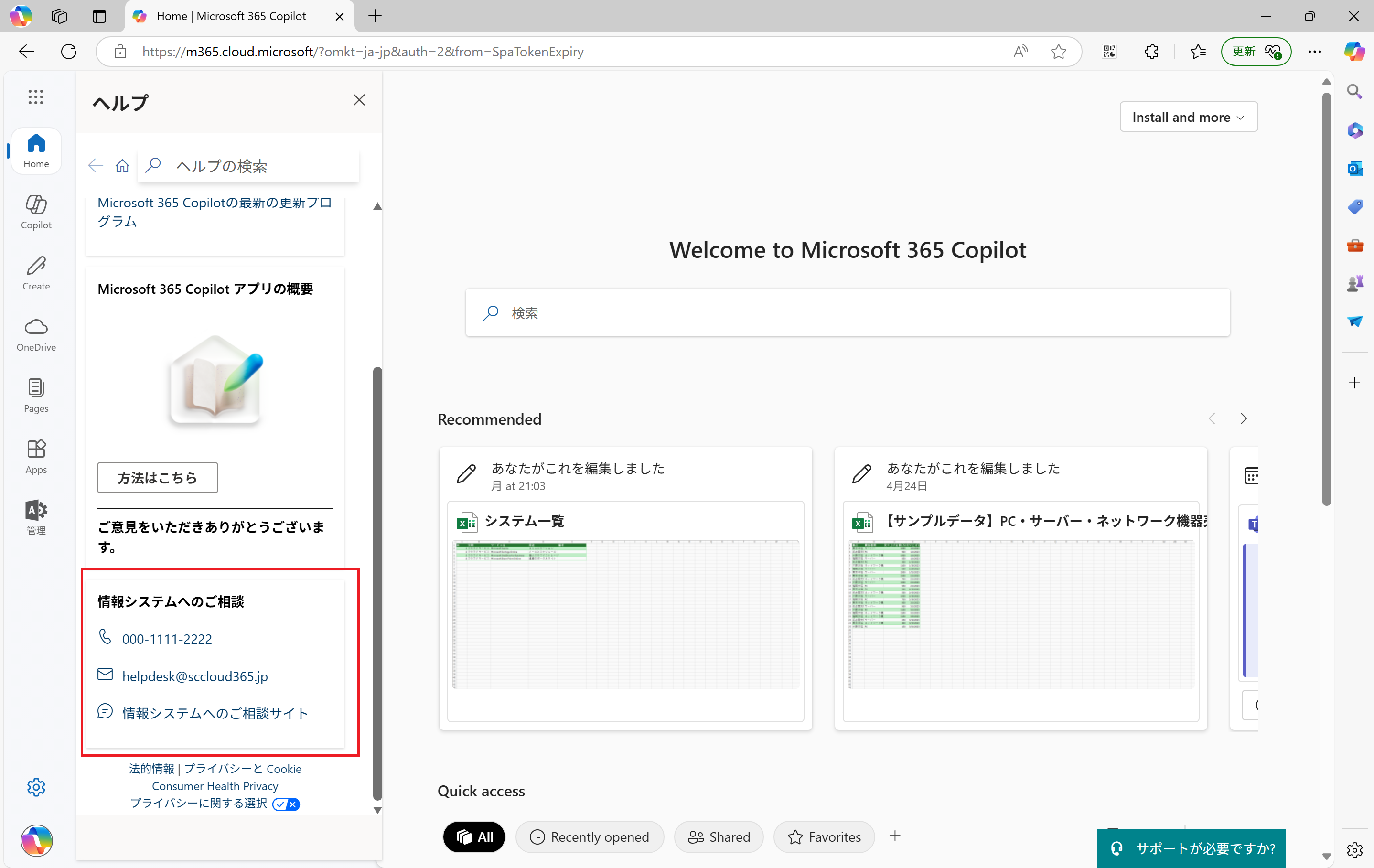1374x868 pixels.
Task: Expand the Install and more dropdown
Action: point(1188,117)
